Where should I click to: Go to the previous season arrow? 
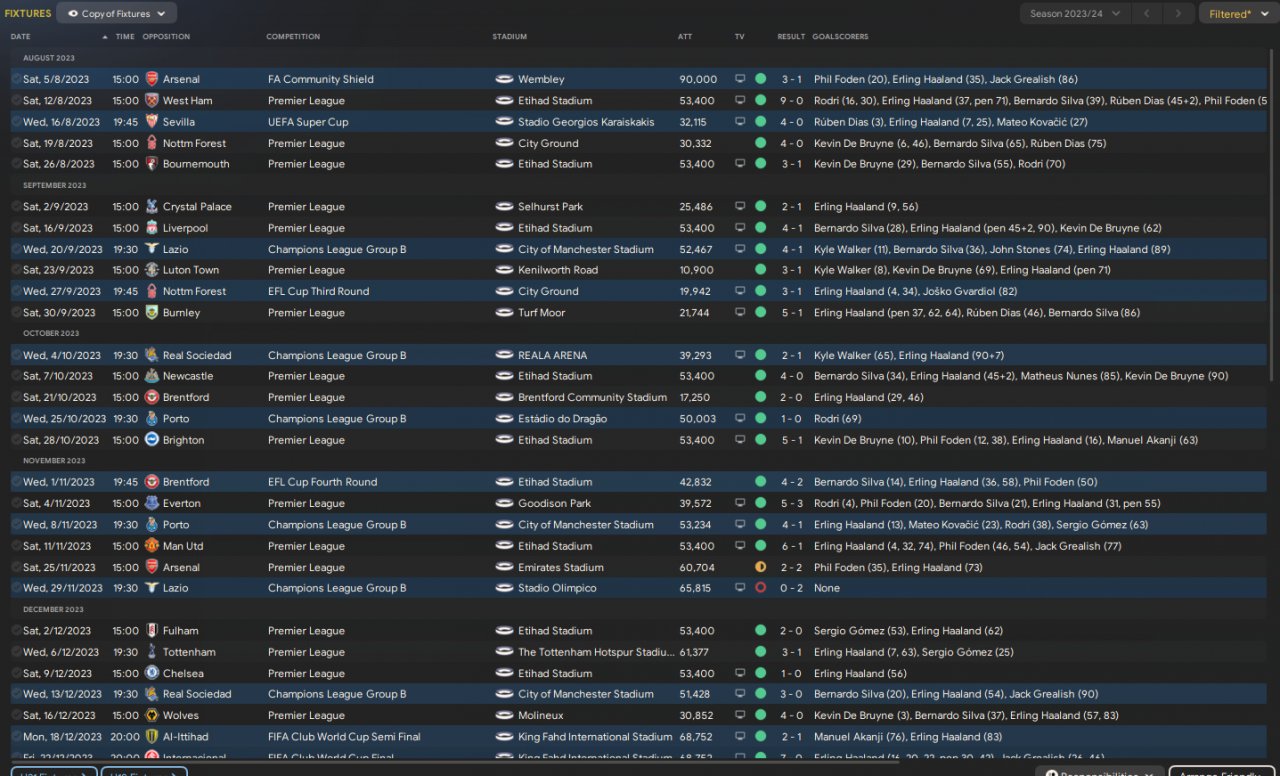click(x=1147, y=14)
